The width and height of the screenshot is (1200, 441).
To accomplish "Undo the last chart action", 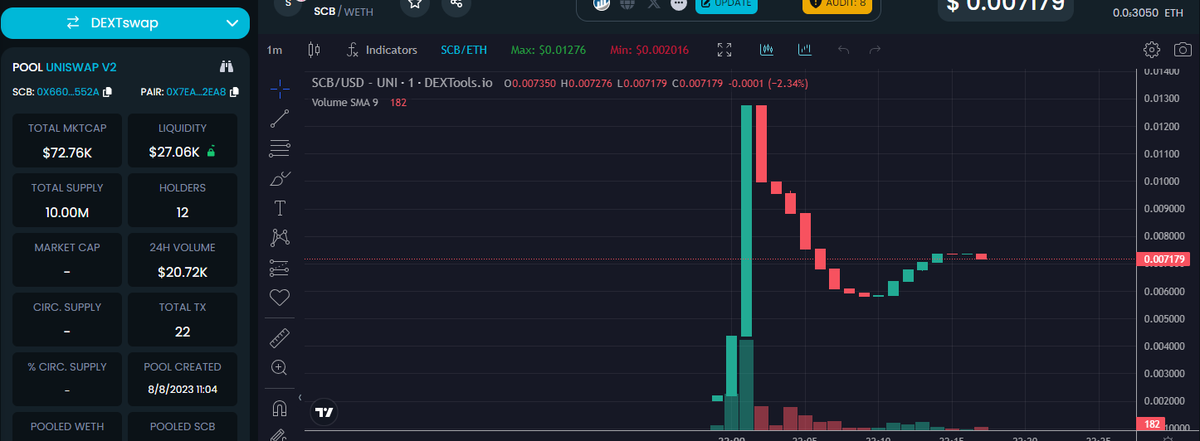I will [x=843, y=49].
